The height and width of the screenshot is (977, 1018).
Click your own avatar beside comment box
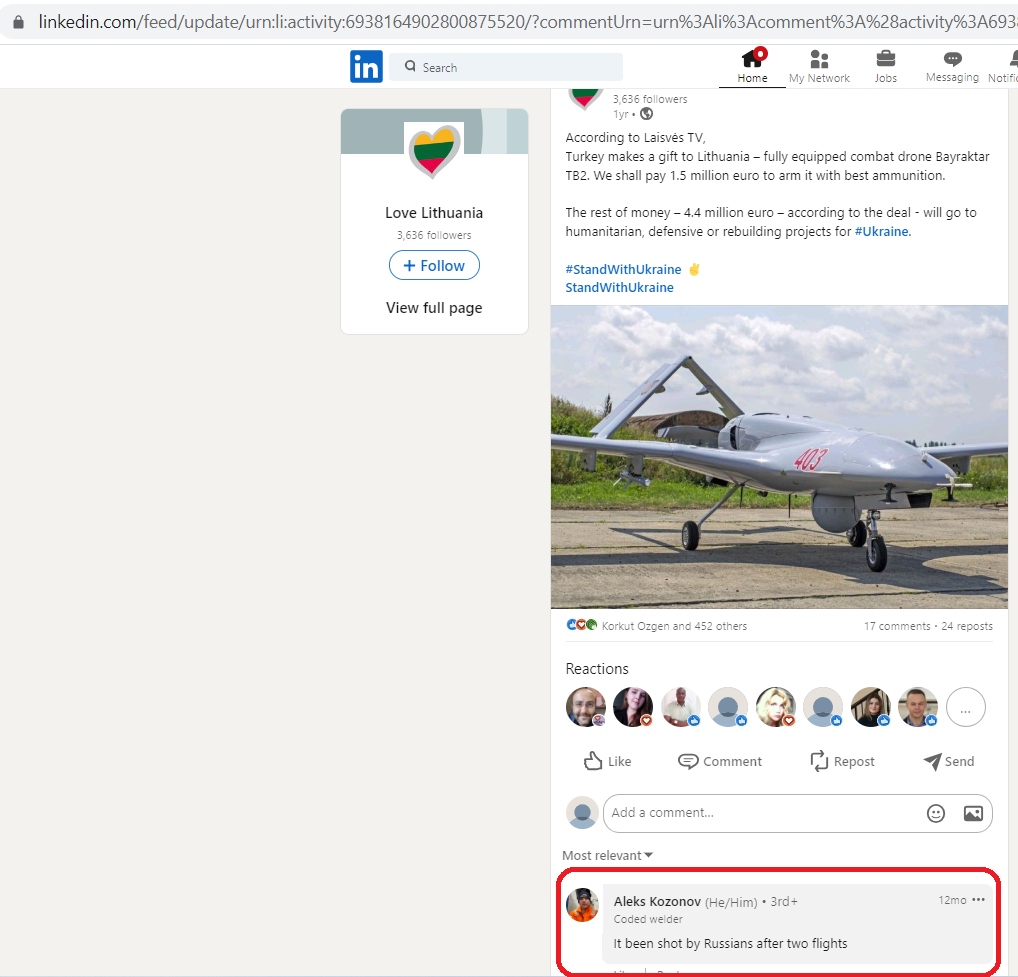pyautogui.click(x=582, y=813)
